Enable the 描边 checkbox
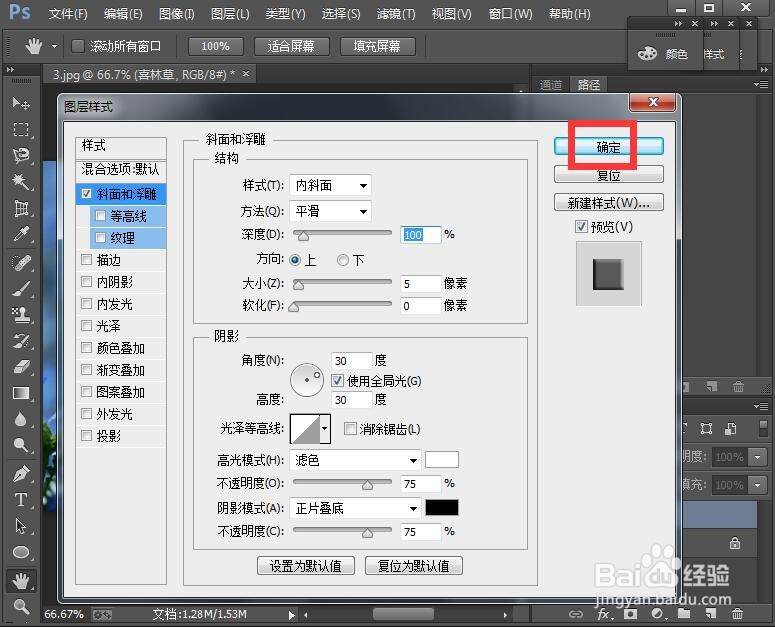 pos(86,259)
